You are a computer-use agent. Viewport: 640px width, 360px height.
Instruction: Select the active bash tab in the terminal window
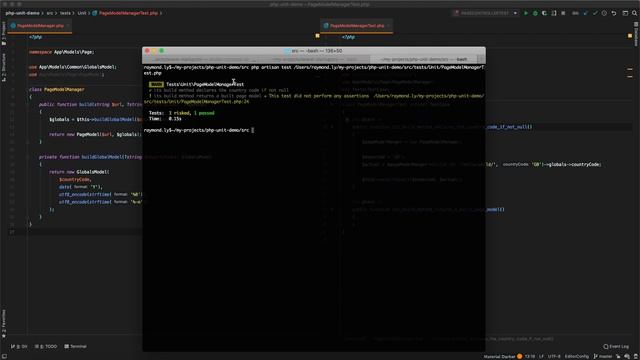(x=423, y=60)
